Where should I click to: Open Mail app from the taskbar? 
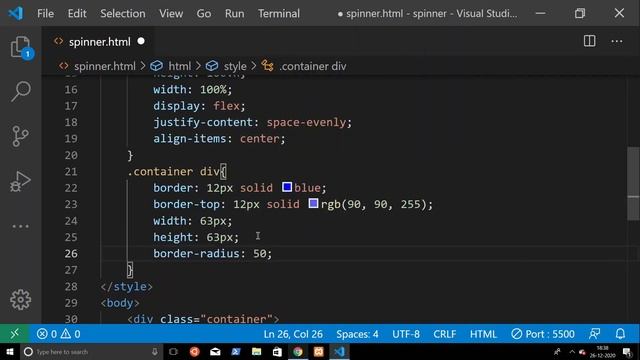[215, 351]
